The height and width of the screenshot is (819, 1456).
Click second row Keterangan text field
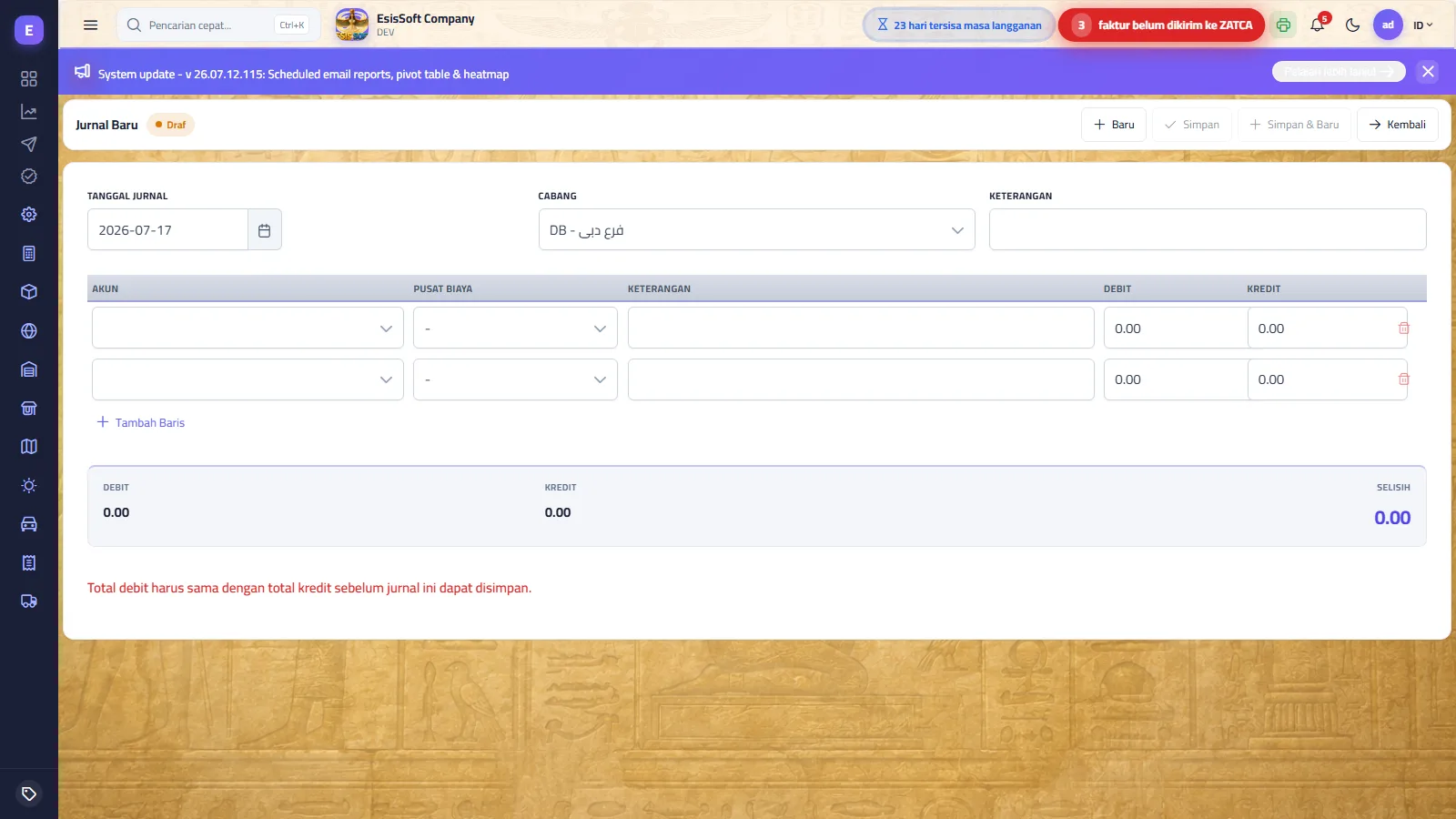click(x=861, y=379)
